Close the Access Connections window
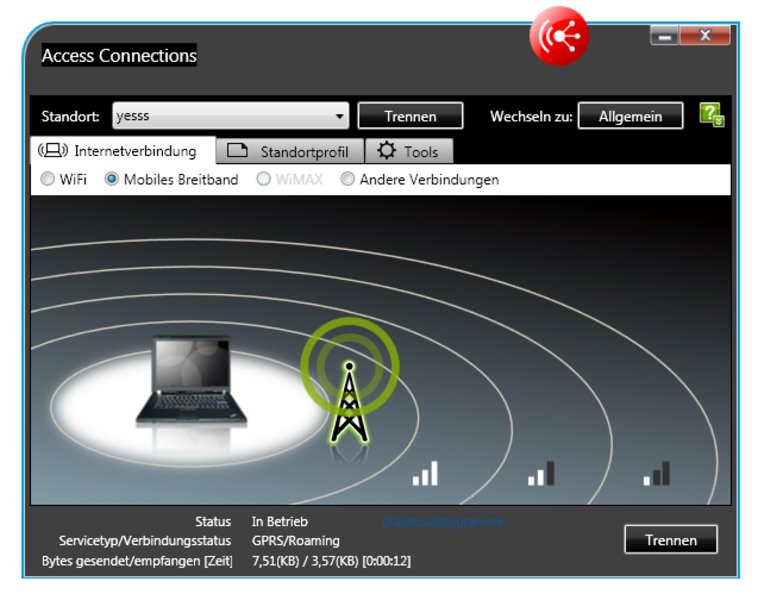The width and height of the screenshot is (758, 600). point(705,36)
